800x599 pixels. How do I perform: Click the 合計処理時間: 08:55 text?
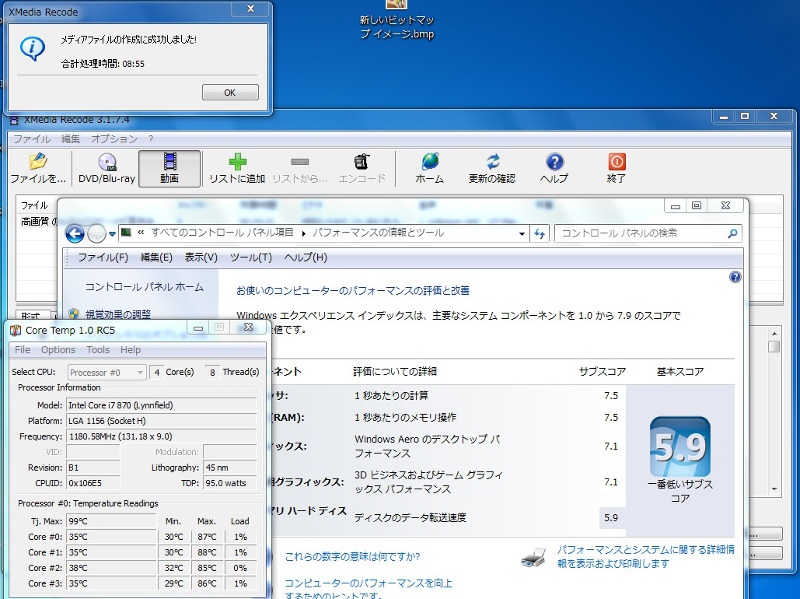[x=103, y=64]
